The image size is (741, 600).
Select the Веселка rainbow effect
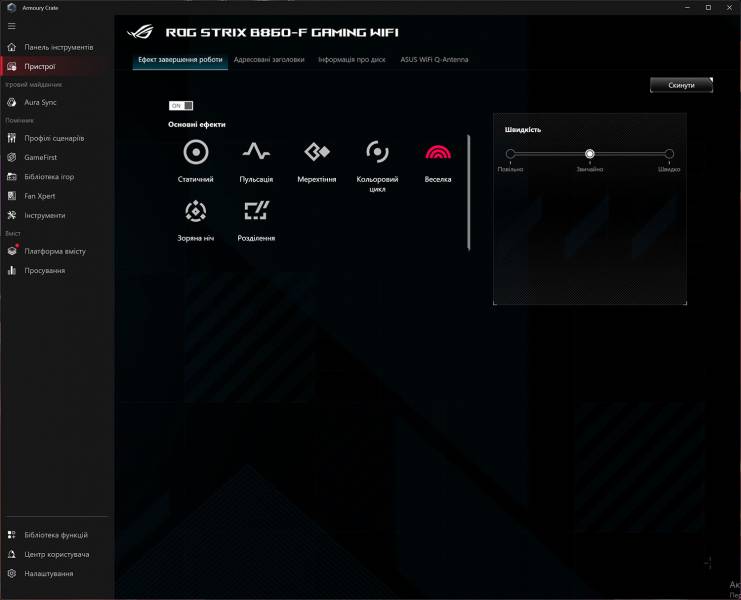click(438, 152)
